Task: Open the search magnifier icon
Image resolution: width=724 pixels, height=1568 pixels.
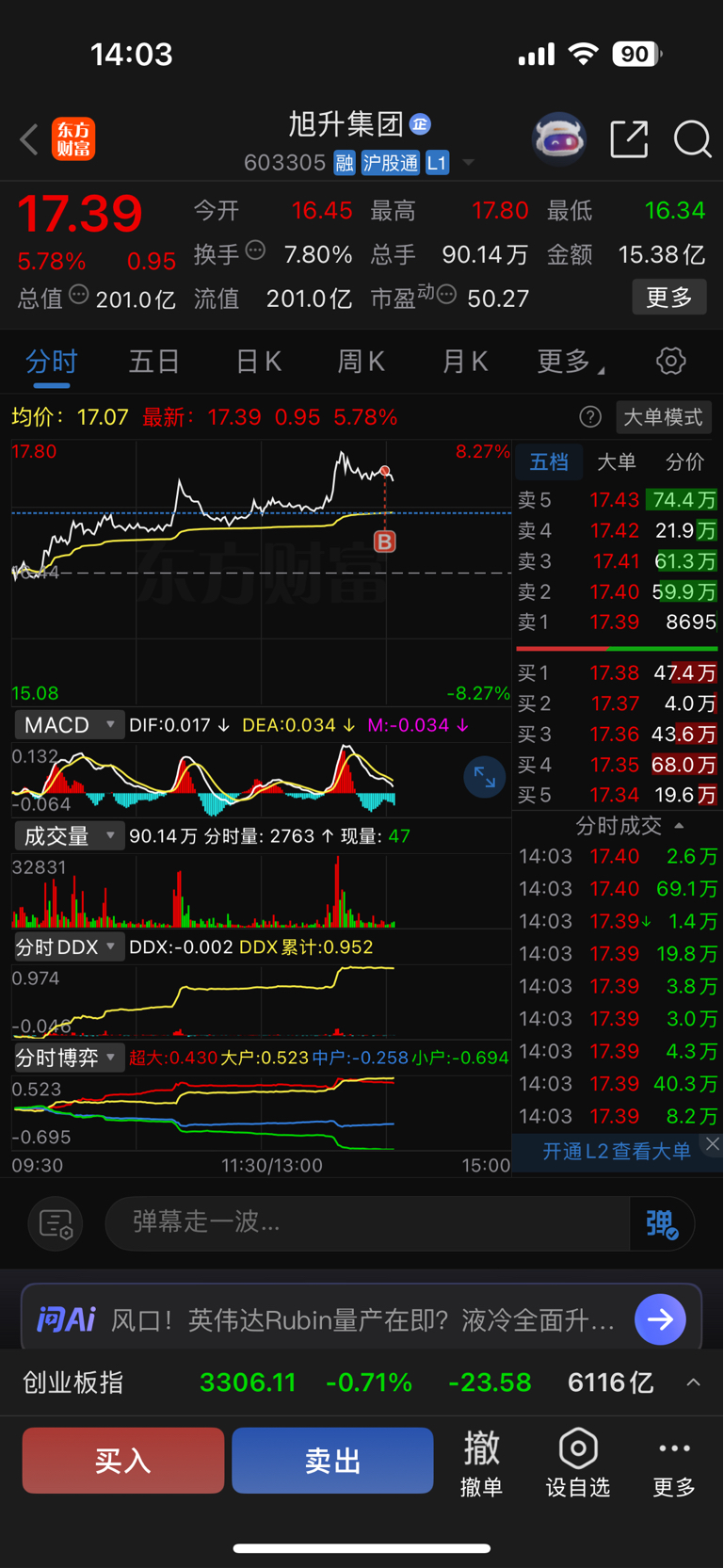Action: tap(692, 139)
